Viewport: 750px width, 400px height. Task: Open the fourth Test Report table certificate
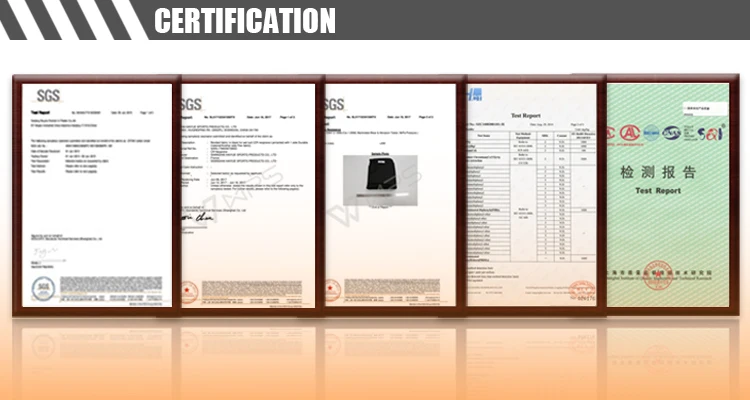pyautogui.click(x=530, y=190)
